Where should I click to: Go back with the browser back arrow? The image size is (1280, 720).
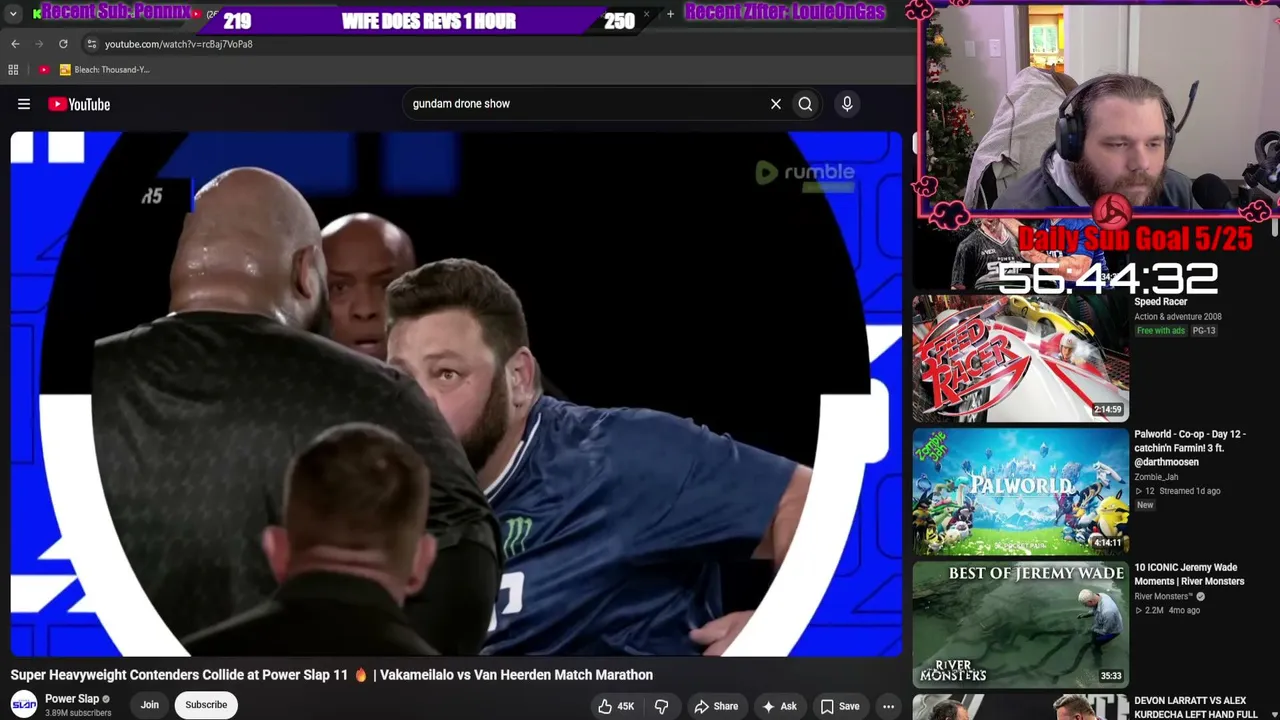click(15, 44)
